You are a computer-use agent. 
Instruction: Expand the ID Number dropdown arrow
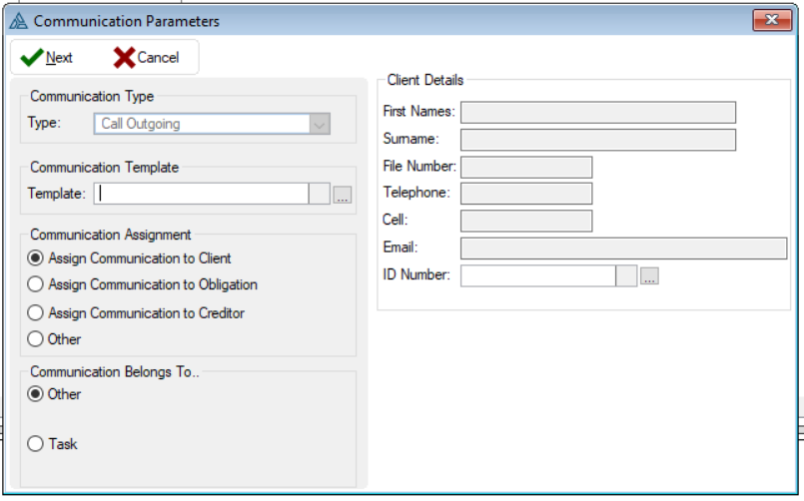626,276
